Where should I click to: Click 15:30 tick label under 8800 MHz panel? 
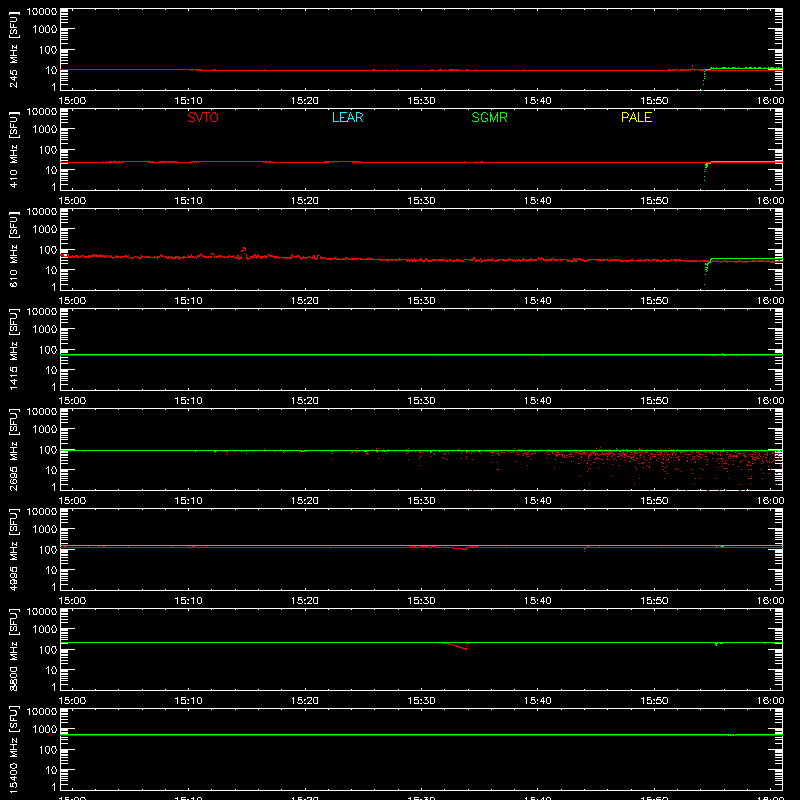click(421, 701)
